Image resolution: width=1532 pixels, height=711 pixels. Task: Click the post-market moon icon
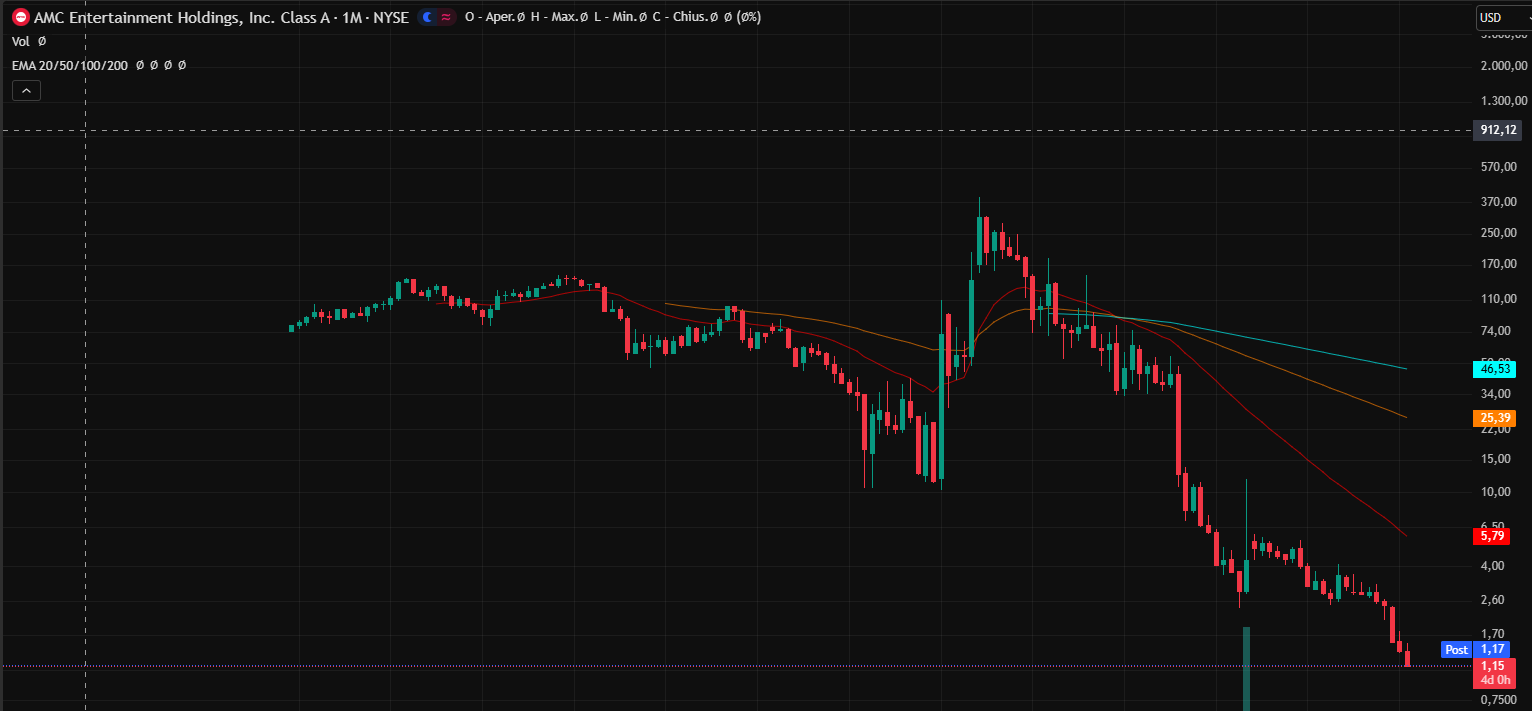(428, 17)
